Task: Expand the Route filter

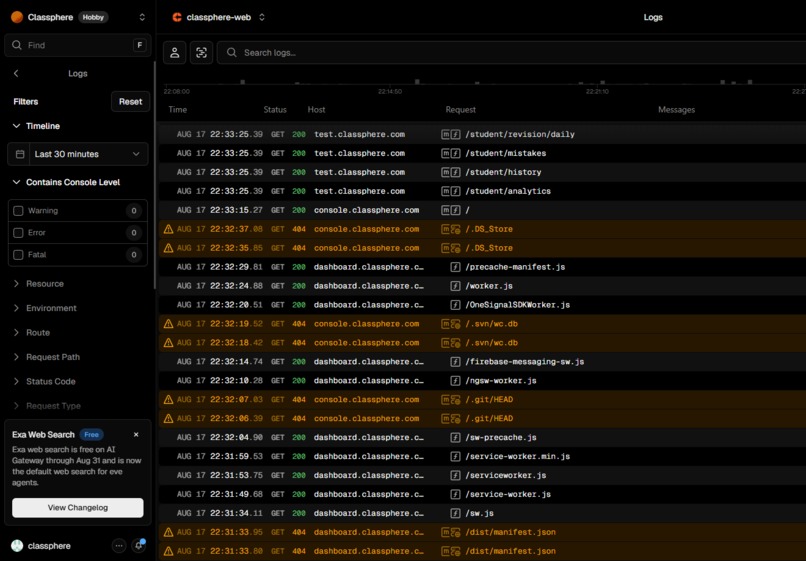Action: click(x=31, y=333)
